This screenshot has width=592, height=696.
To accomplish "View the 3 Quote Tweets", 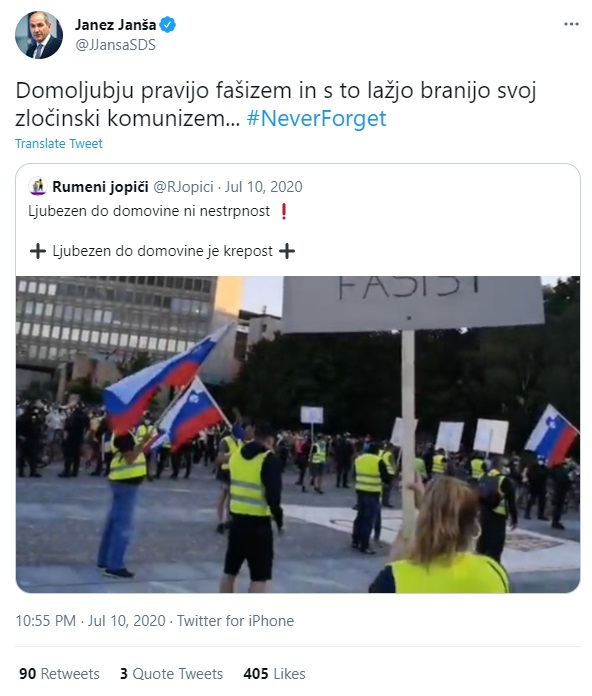I will point(171,674).
